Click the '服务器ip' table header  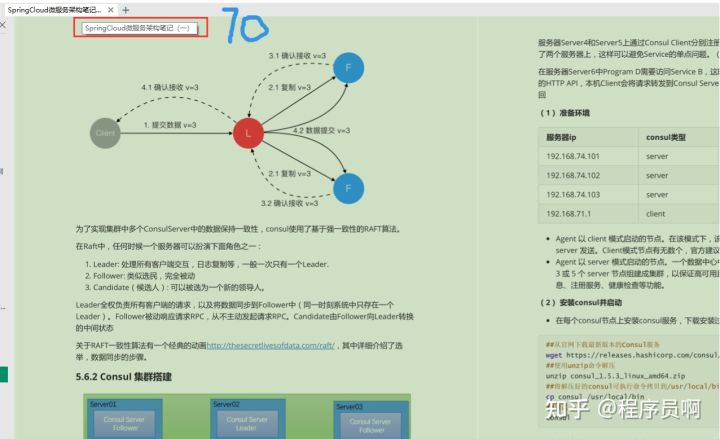[561, 137]
